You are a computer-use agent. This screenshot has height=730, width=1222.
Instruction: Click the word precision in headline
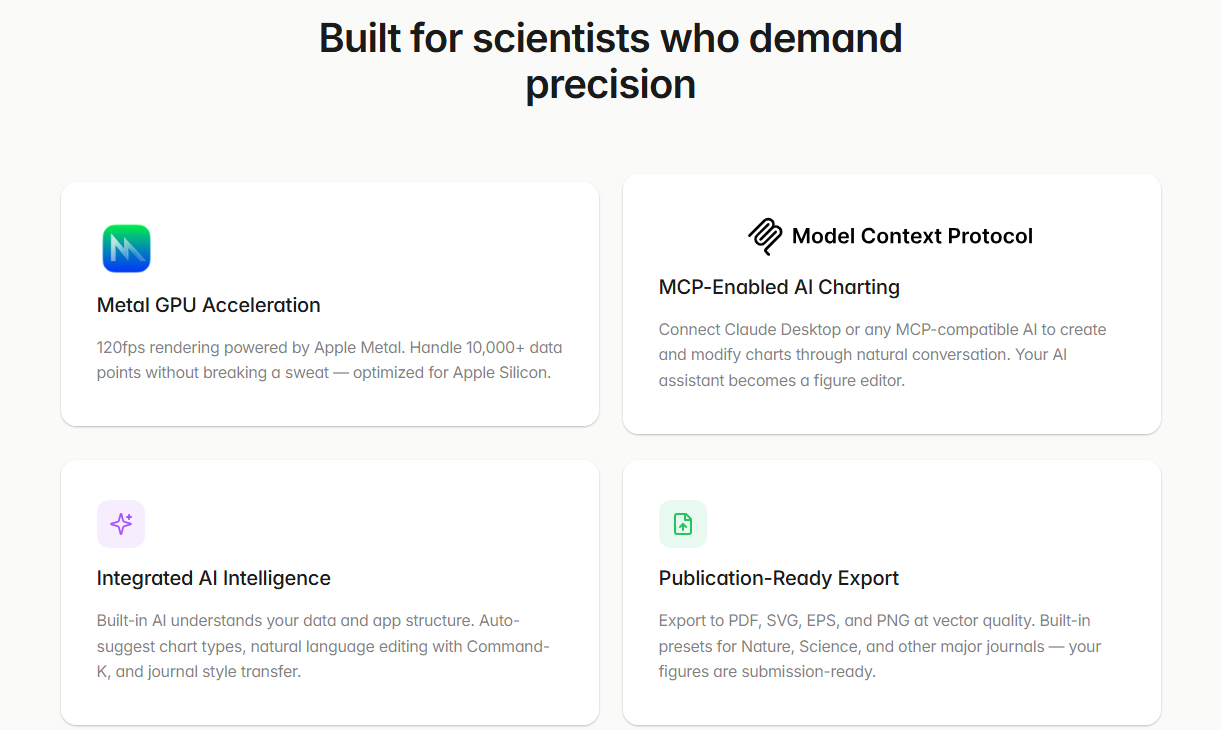pos(610,85)
